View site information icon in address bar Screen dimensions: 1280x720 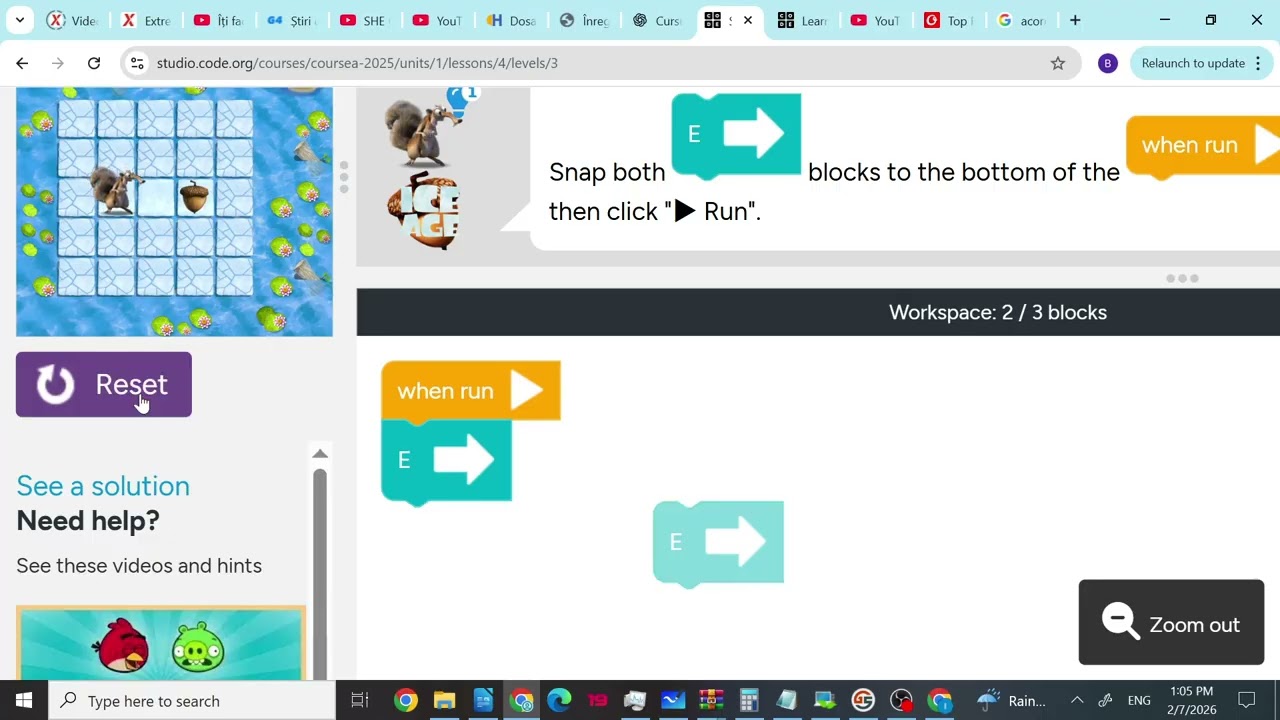pos(138,63)
